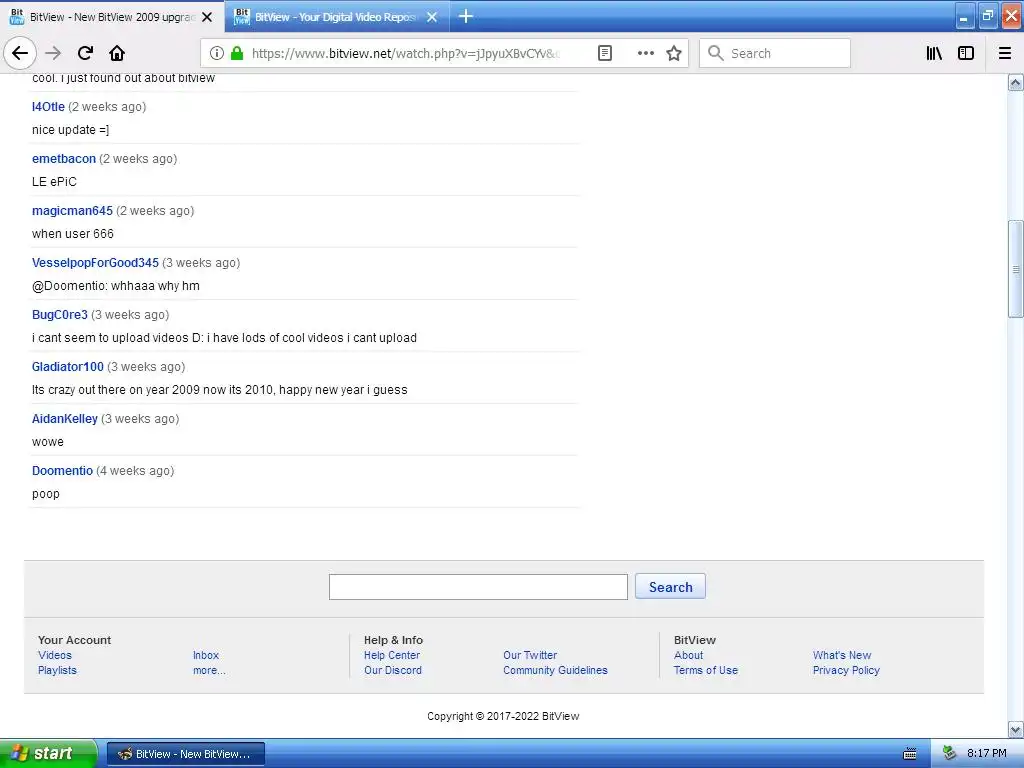This screenshot has height=768, width=1024.
Task: Click the page scrollbar down arrow
Action: (1016, 729)
